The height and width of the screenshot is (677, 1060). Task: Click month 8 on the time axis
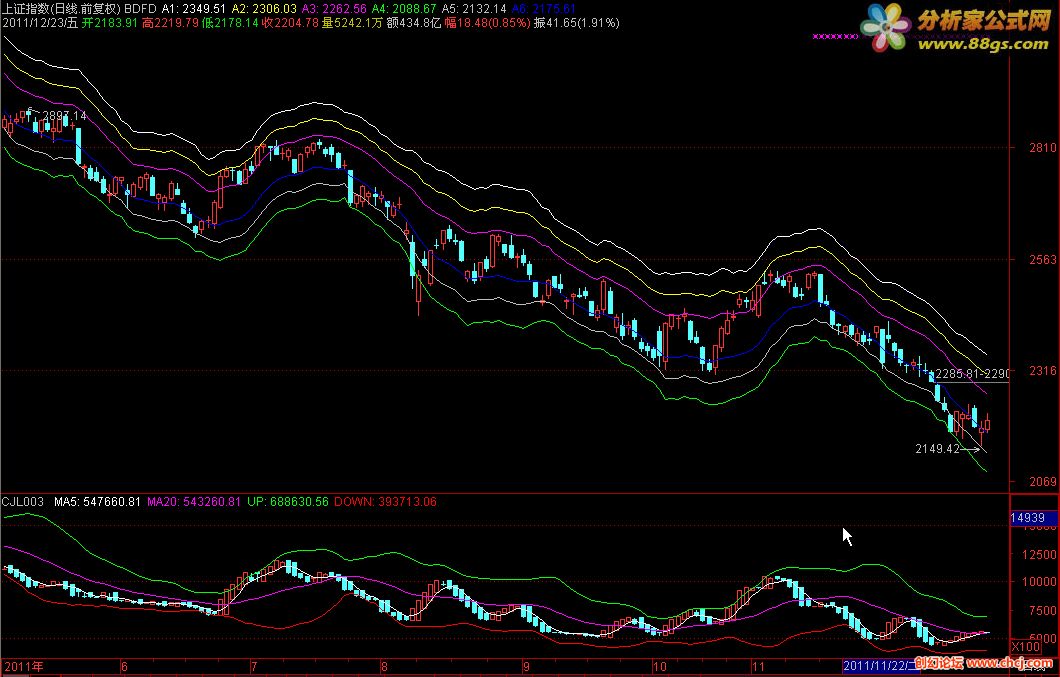(x=384, y=667)
